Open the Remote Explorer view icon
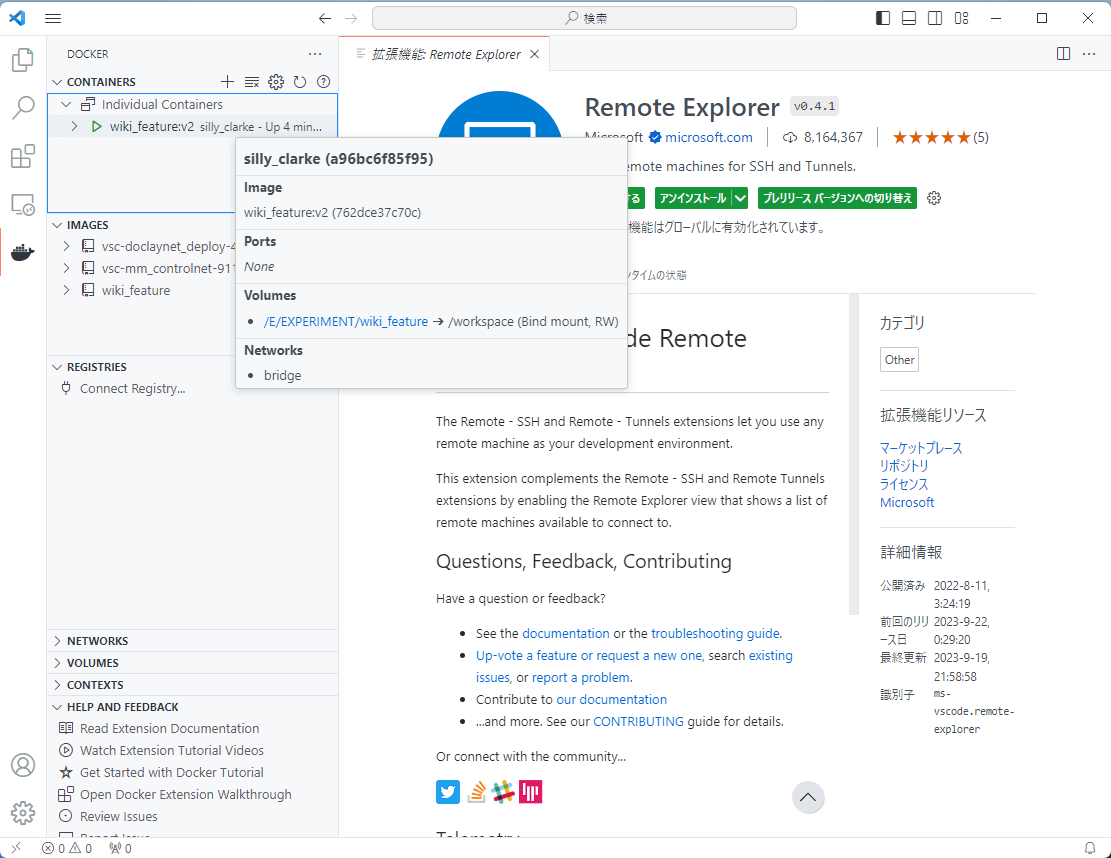This screenshot has width=1111, height=858. point(23,205)
